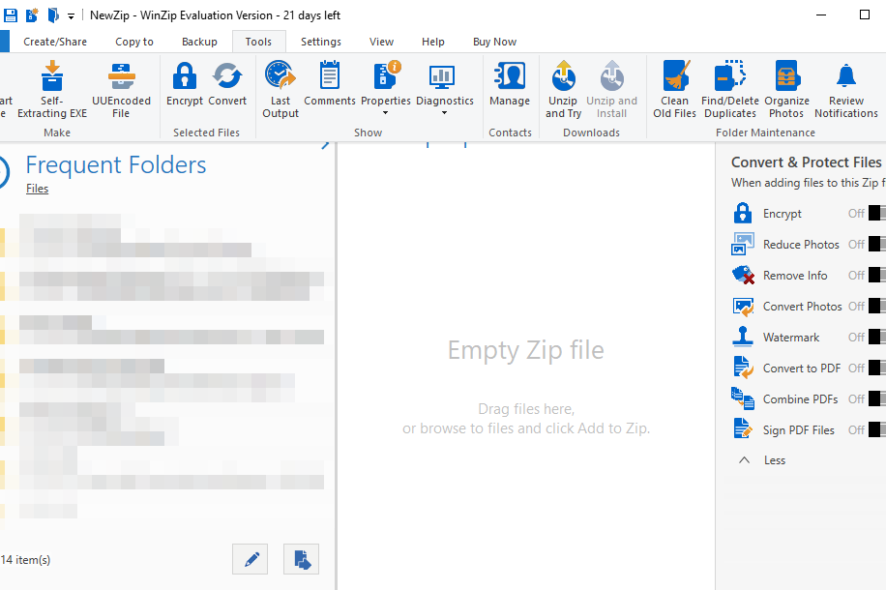
Task: Click the Watermark stamp icon
Action: 742,337
